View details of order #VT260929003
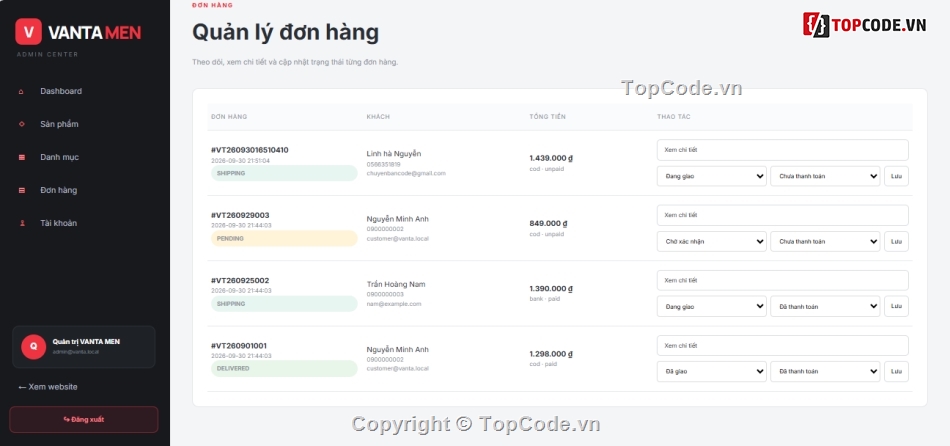Screen dimensions: 950x446 point(783,215)
